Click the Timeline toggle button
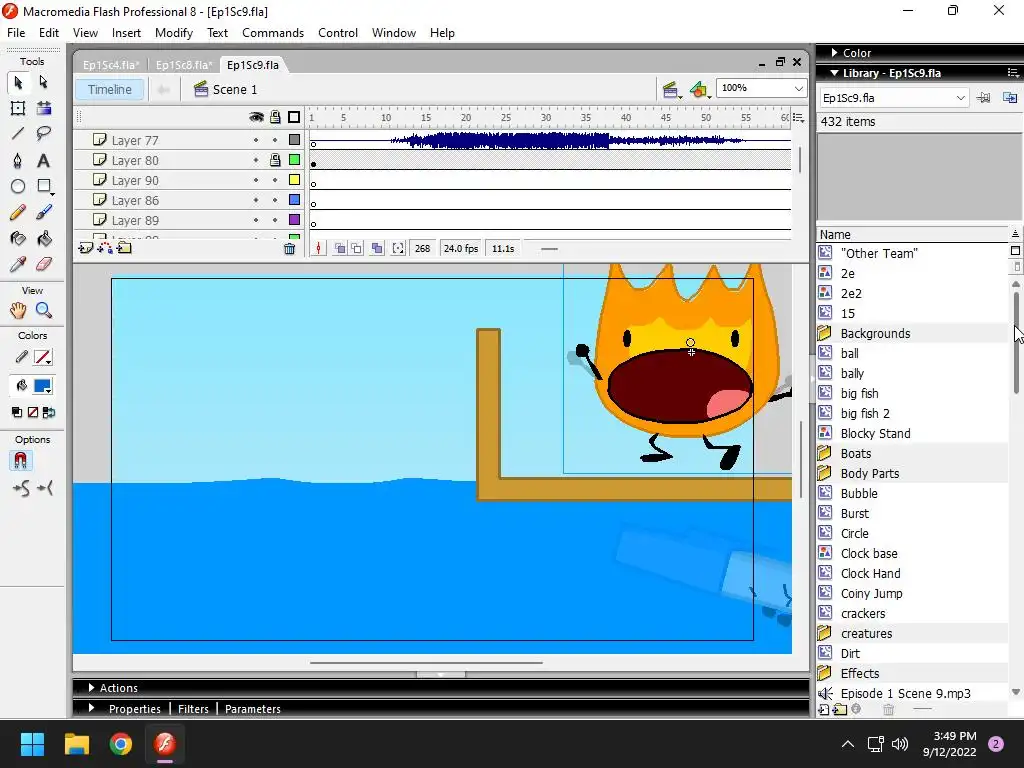This screenshot has width=1024, height=768. pyautogui.click(x=110, y=89)
